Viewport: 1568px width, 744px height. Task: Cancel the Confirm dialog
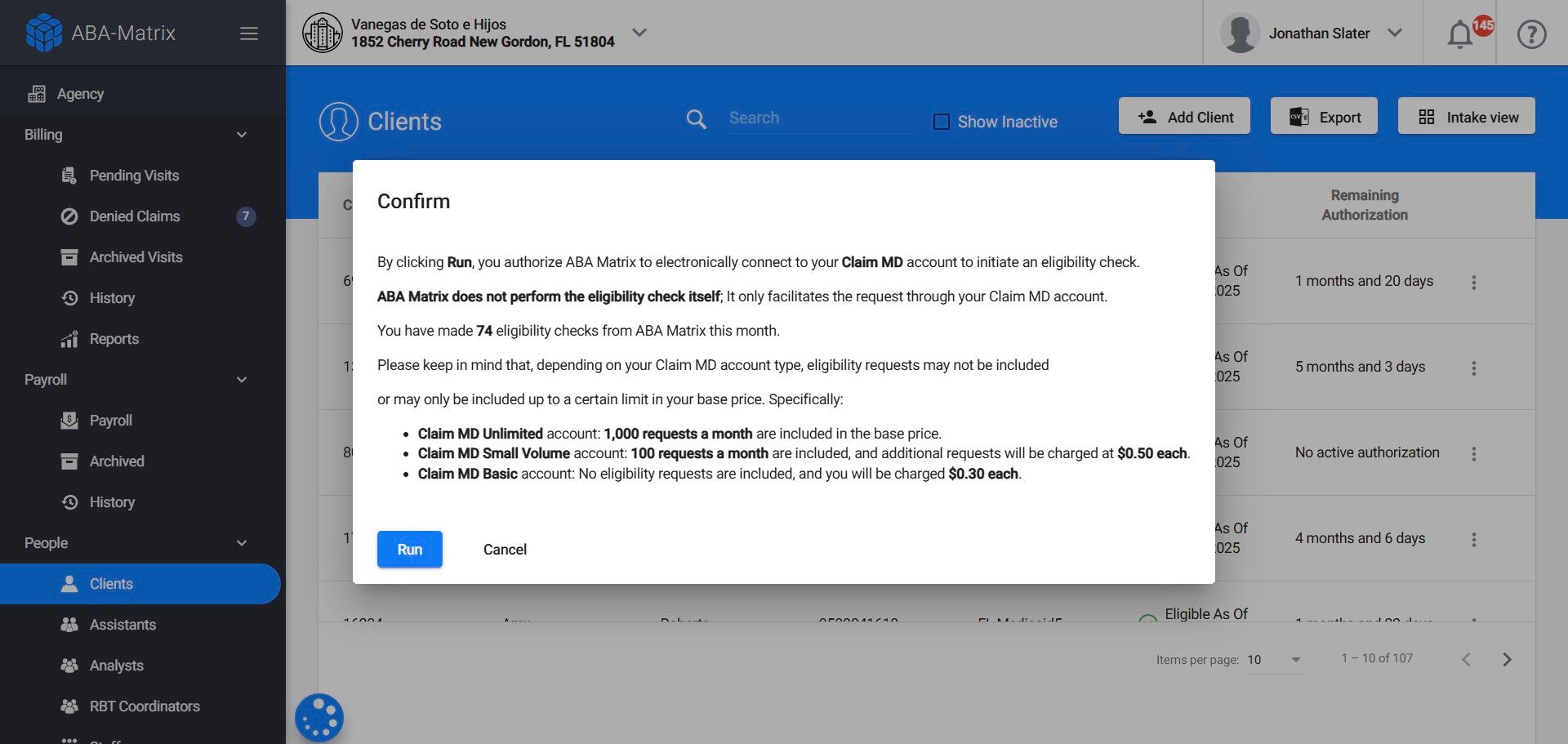(505, 550)
